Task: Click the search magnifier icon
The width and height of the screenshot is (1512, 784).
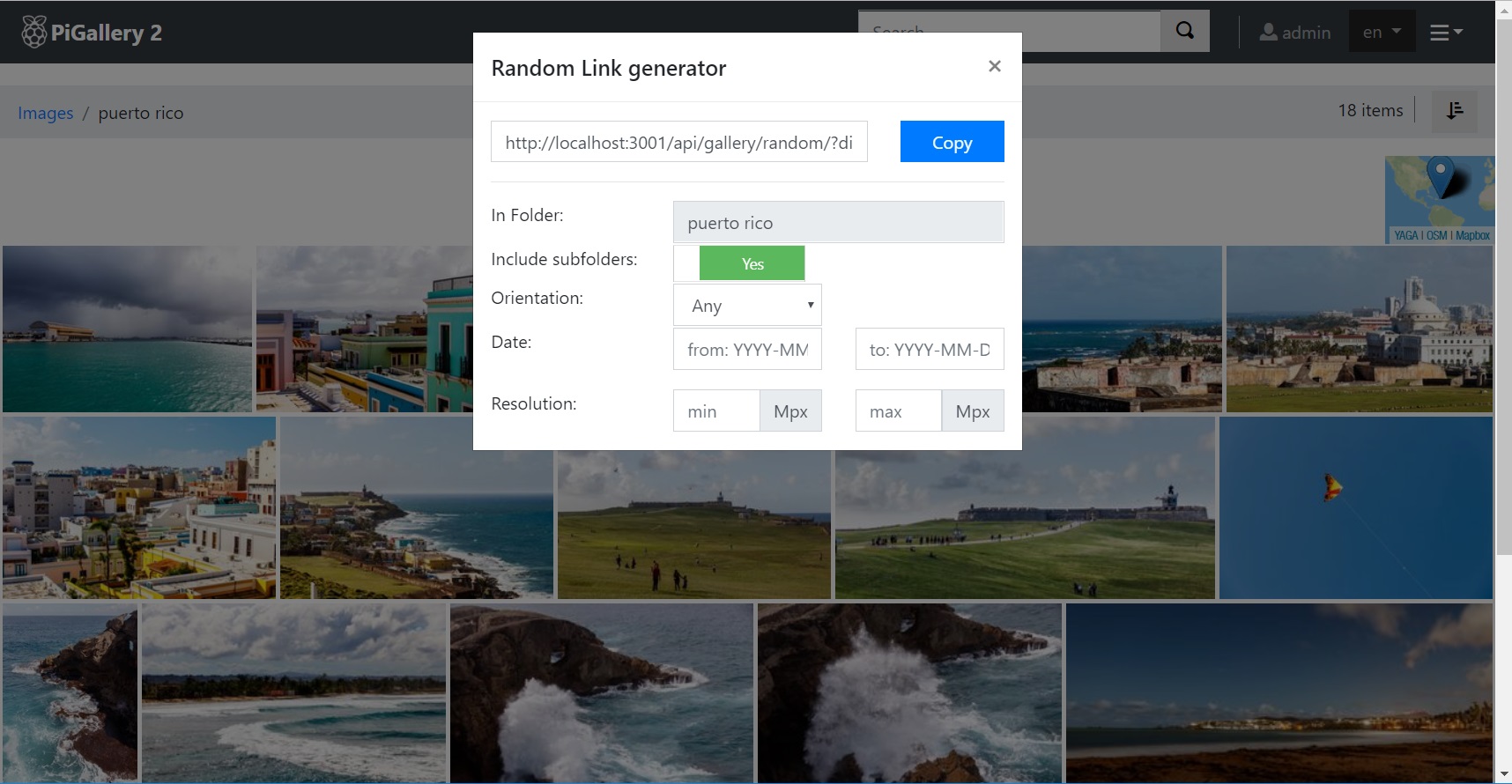Action: point(1185,32)
